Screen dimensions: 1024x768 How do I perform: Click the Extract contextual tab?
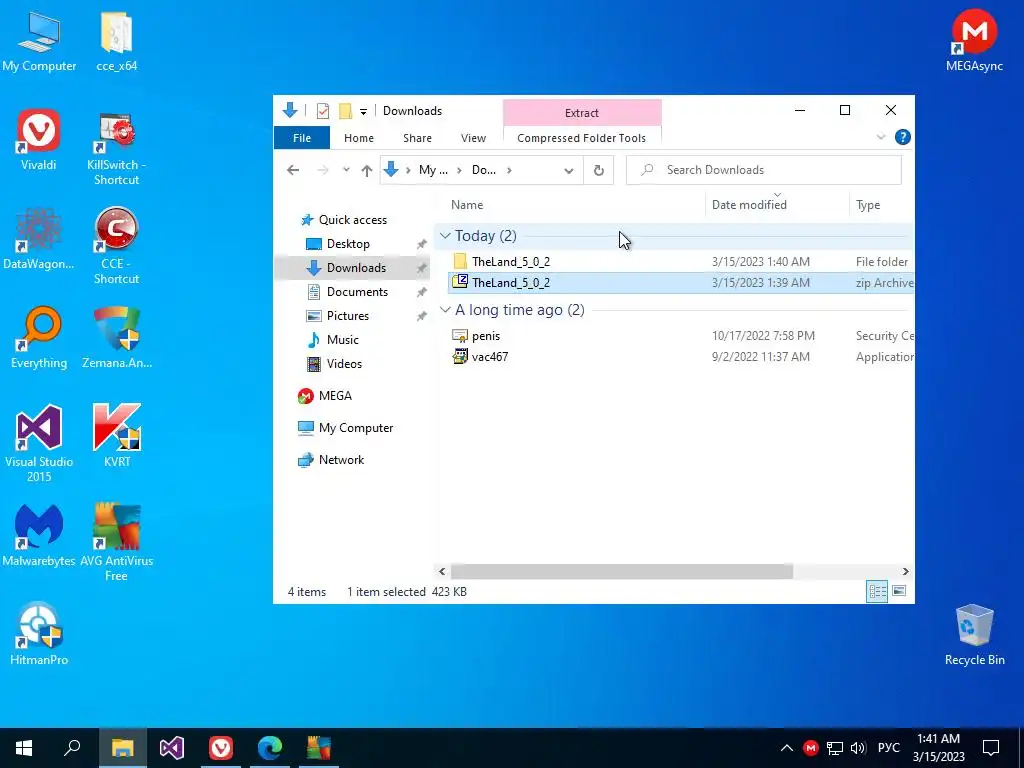(581, 113)
